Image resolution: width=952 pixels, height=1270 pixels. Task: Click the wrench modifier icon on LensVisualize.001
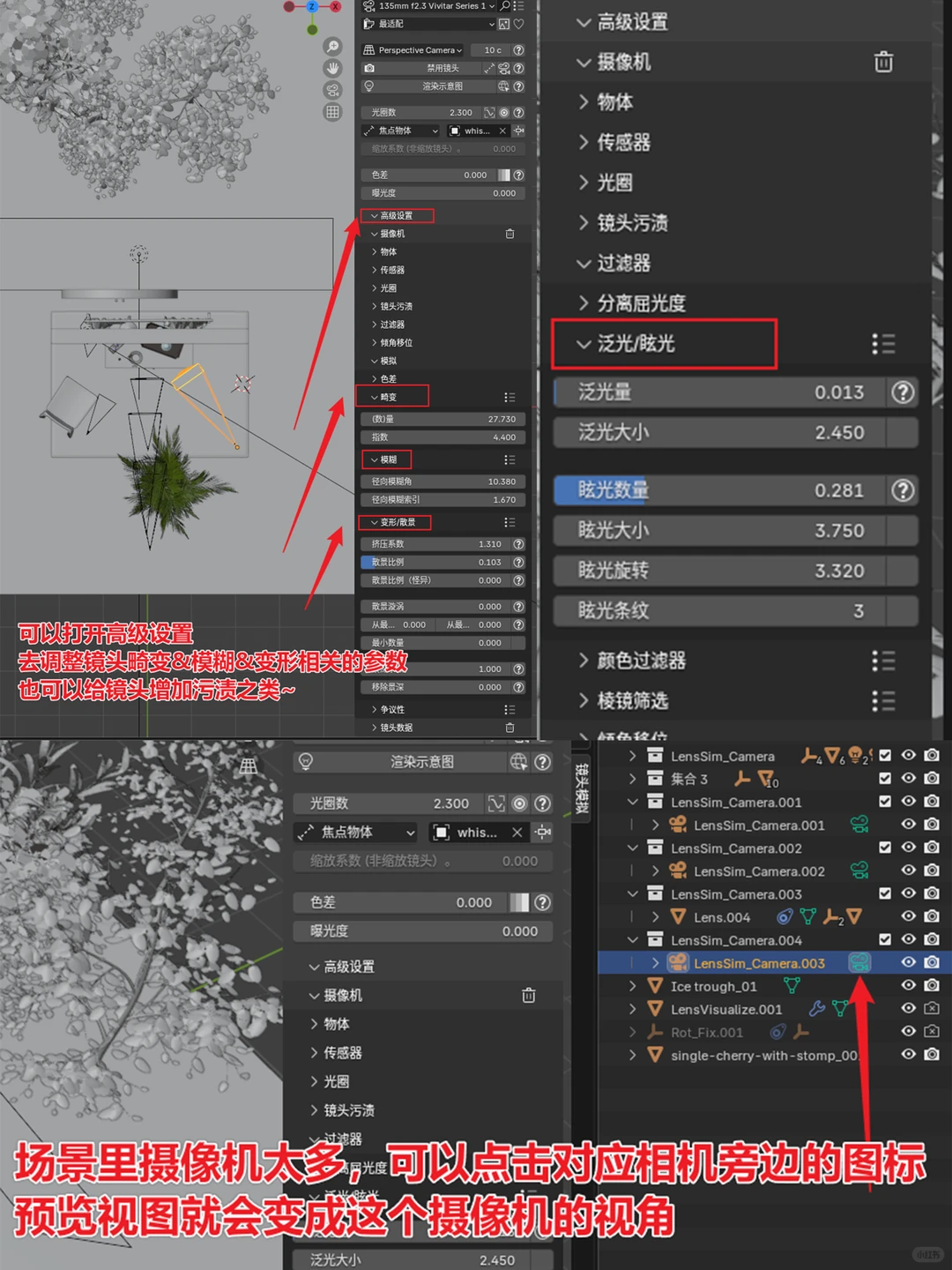pyautogui.click(x=816, y=1010)
